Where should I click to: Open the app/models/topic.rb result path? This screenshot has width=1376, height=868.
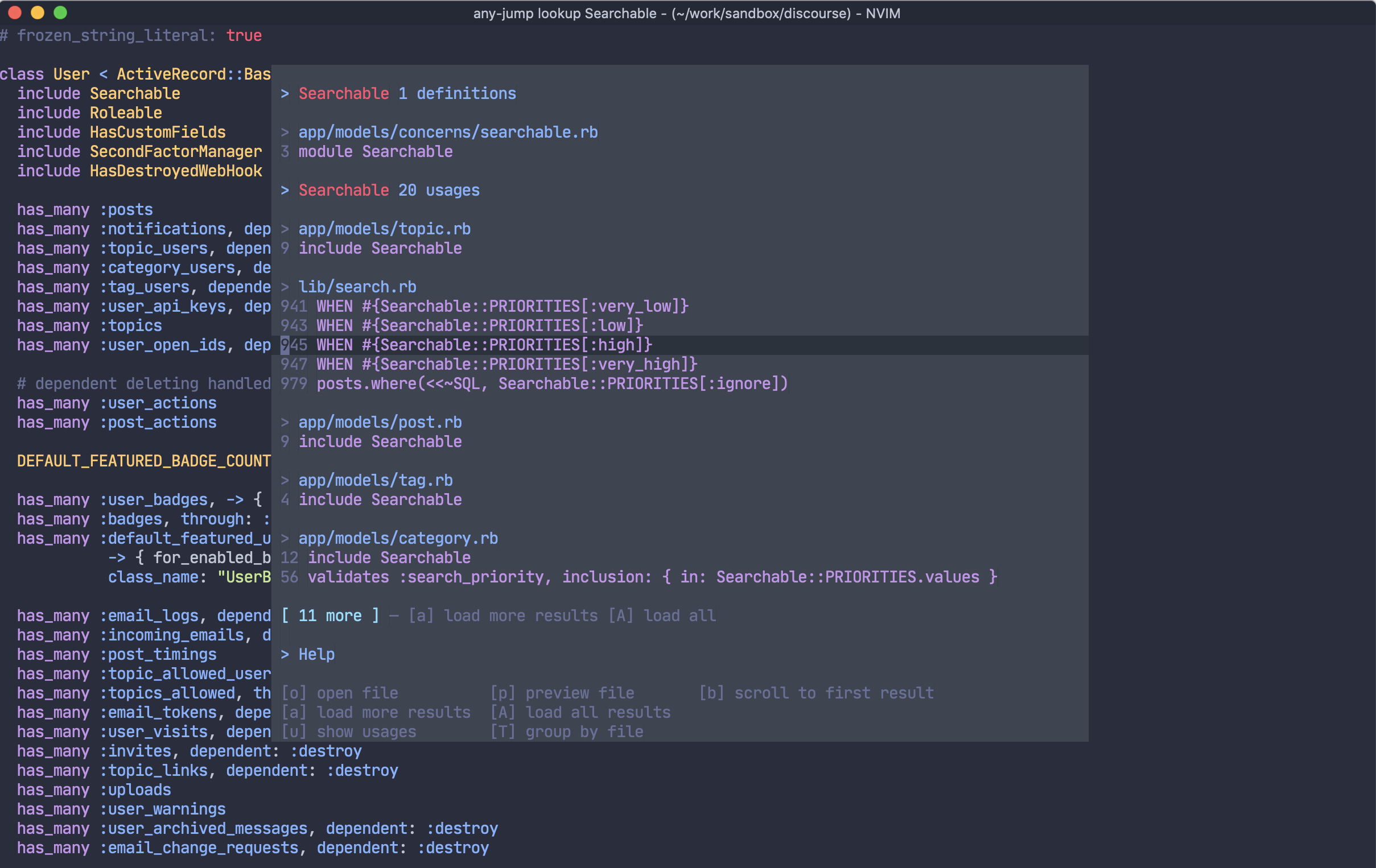[x=384, y=229]
